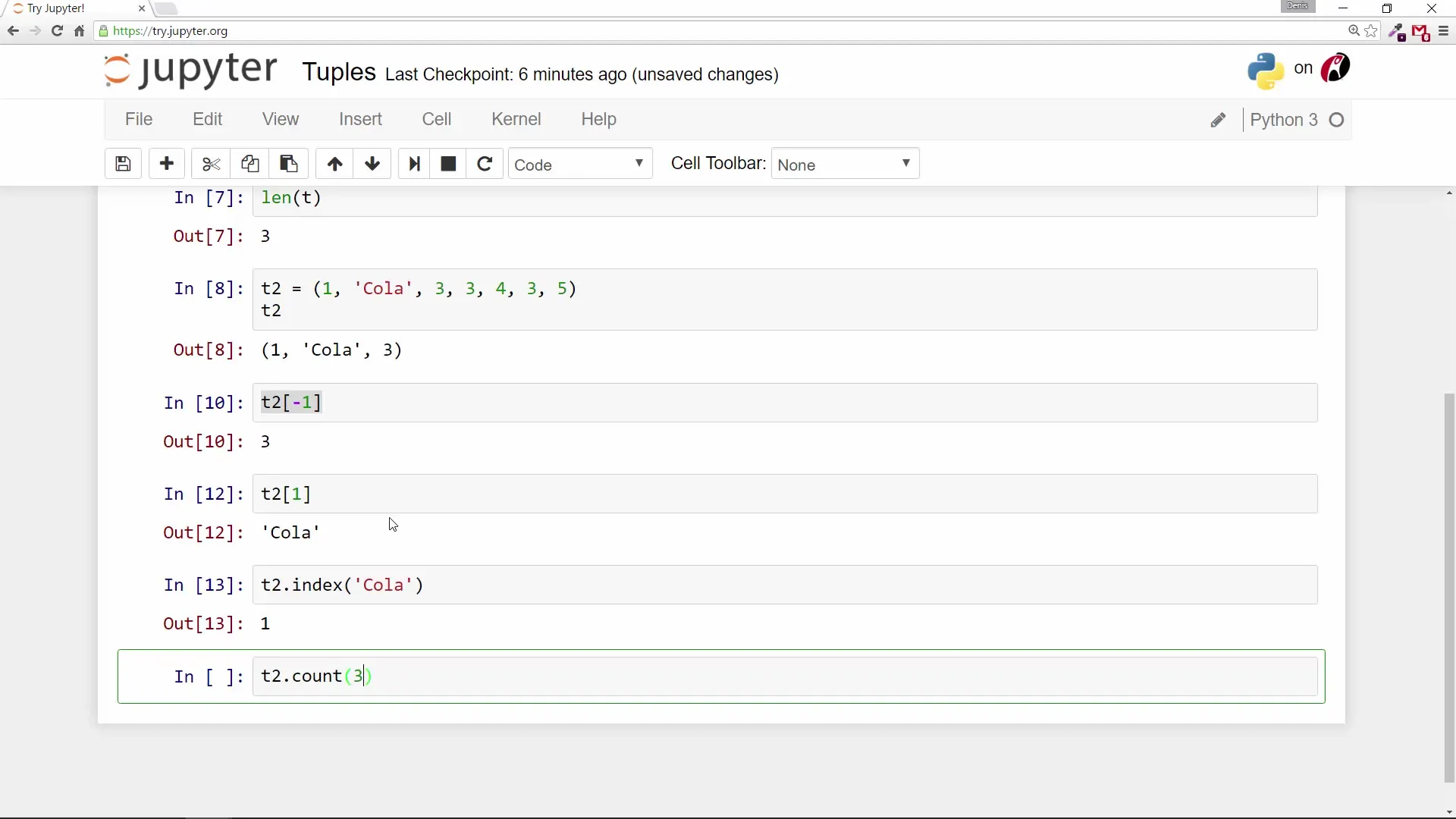1456x819 pixels.
Task: Restart the kernel icon
Action: tap(485, 164)
